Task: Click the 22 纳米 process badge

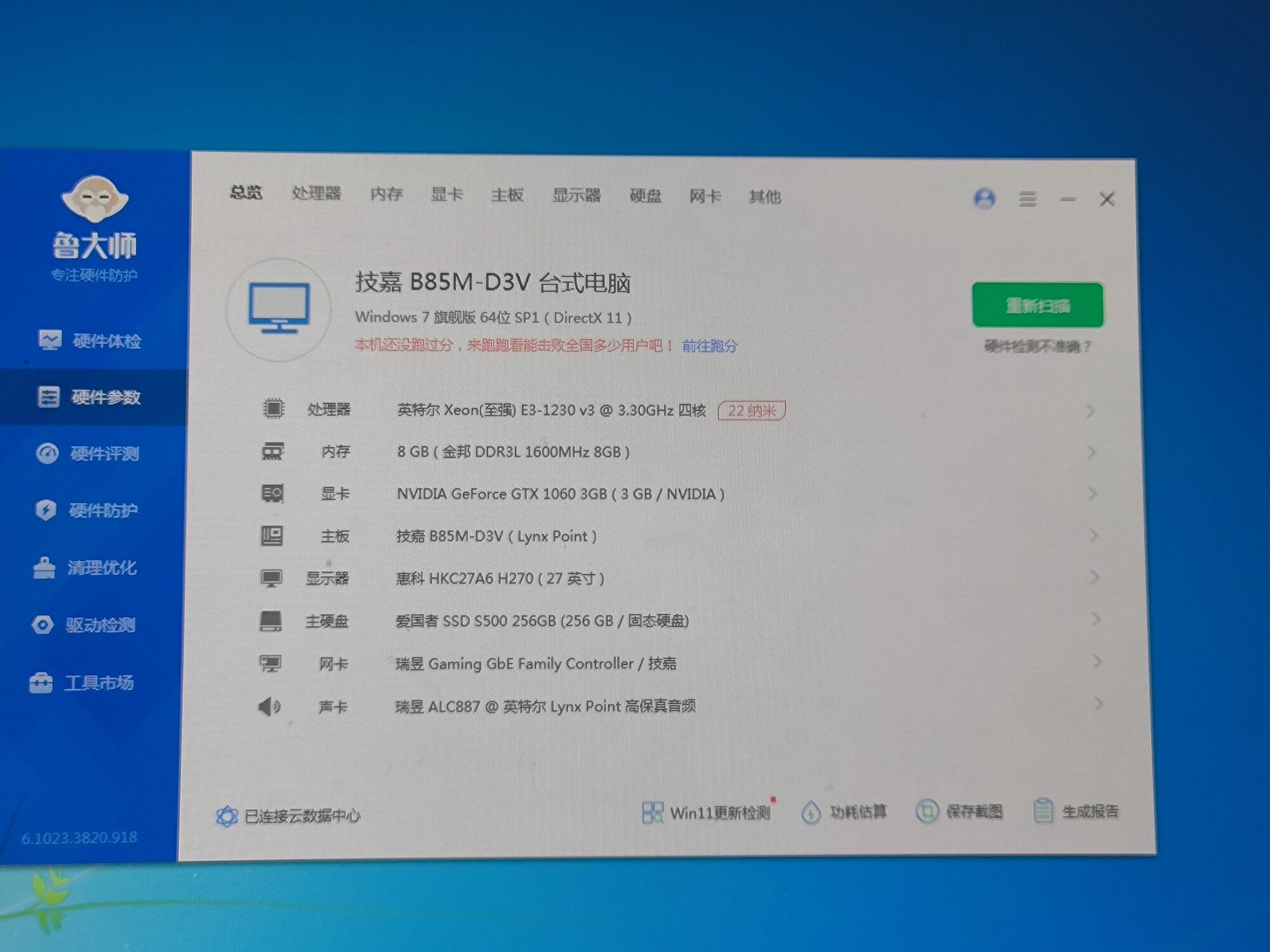Action: point(751,411)
